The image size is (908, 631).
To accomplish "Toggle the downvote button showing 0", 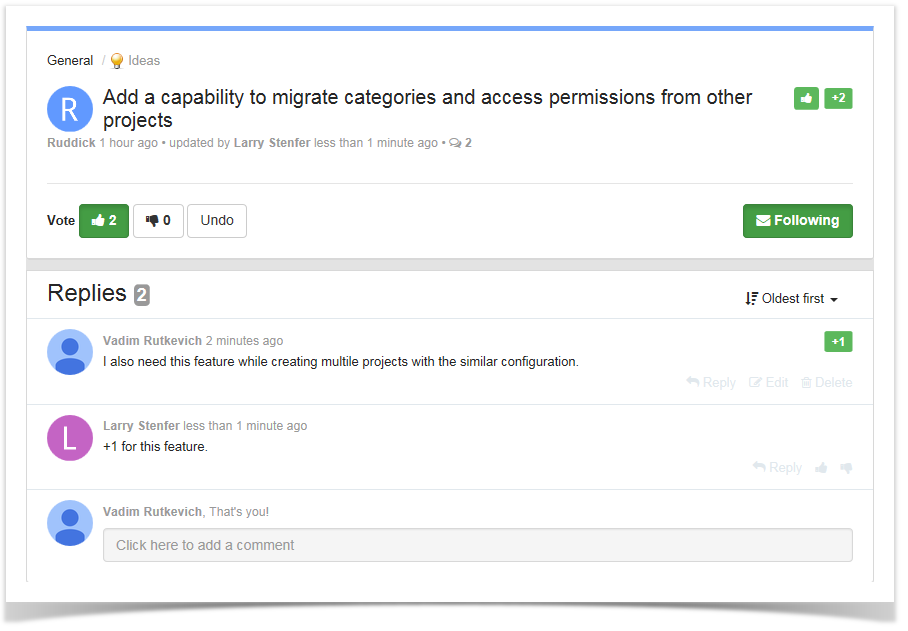I will point(158,221).
